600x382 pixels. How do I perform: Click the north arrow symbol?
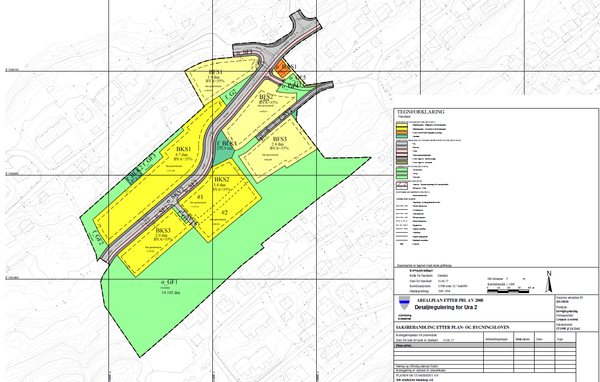[x=549, y=282]
